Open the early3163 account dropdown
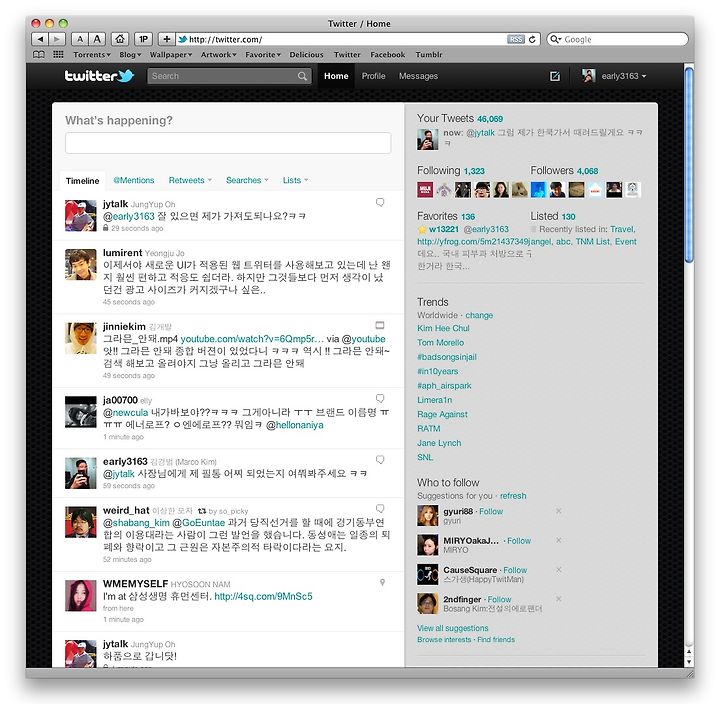Screen dimensions: 720x704 coord(614,76)
